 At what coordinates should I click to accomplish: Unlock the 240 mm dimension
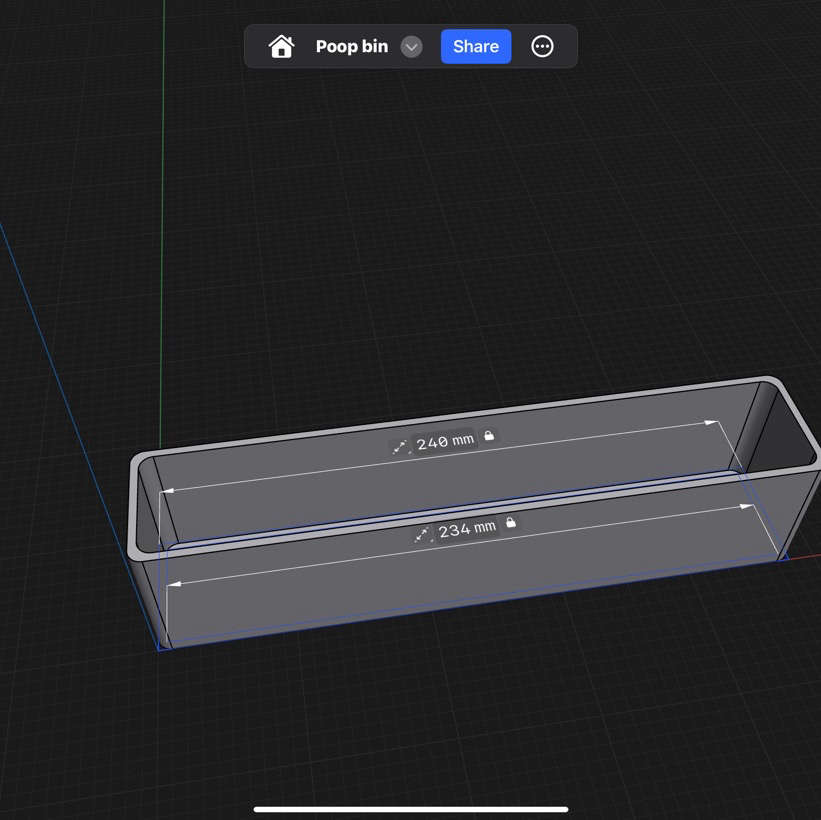[489, 437]
